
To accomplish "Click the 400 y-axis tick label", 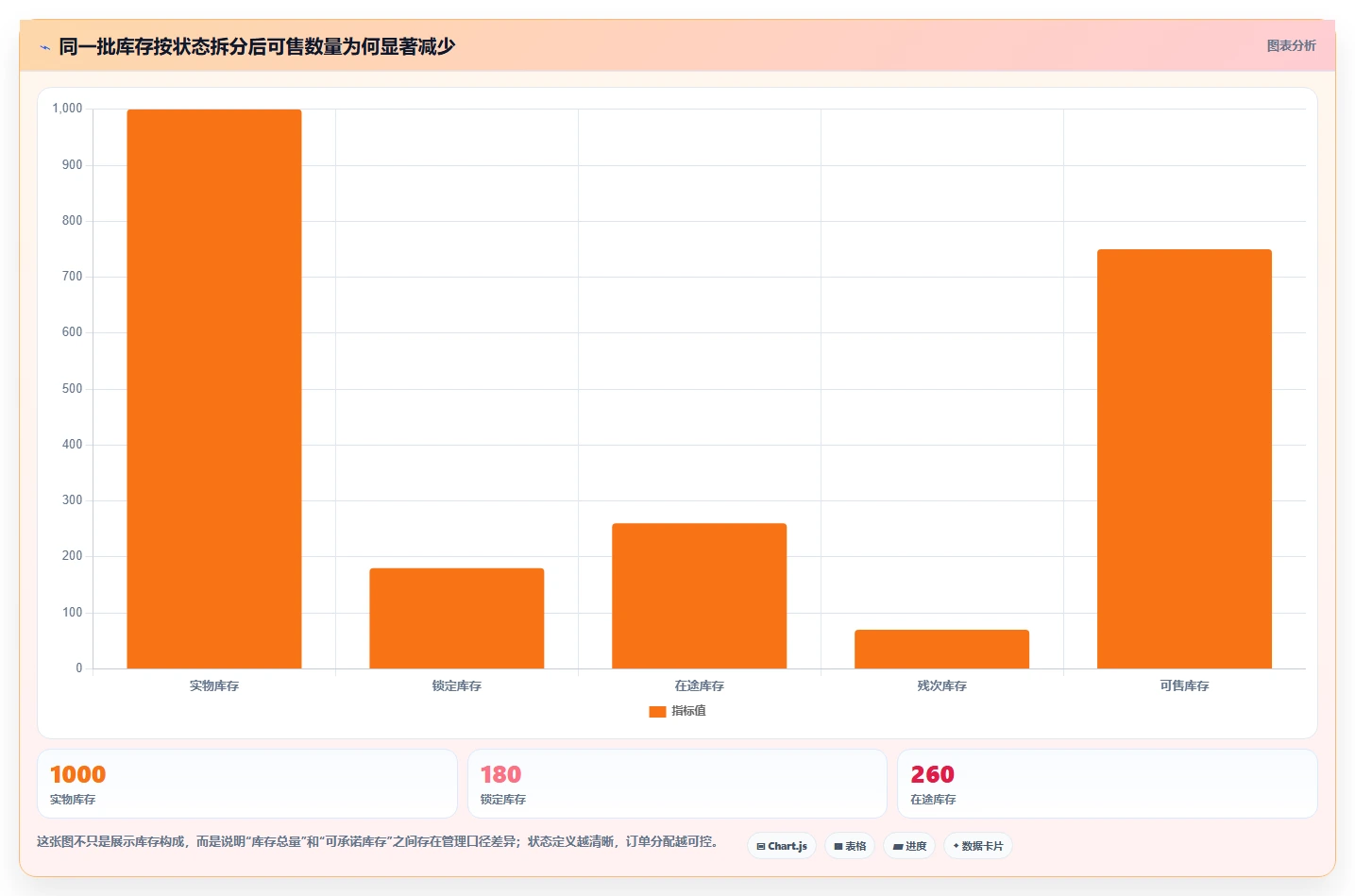I will coord(73,445).
